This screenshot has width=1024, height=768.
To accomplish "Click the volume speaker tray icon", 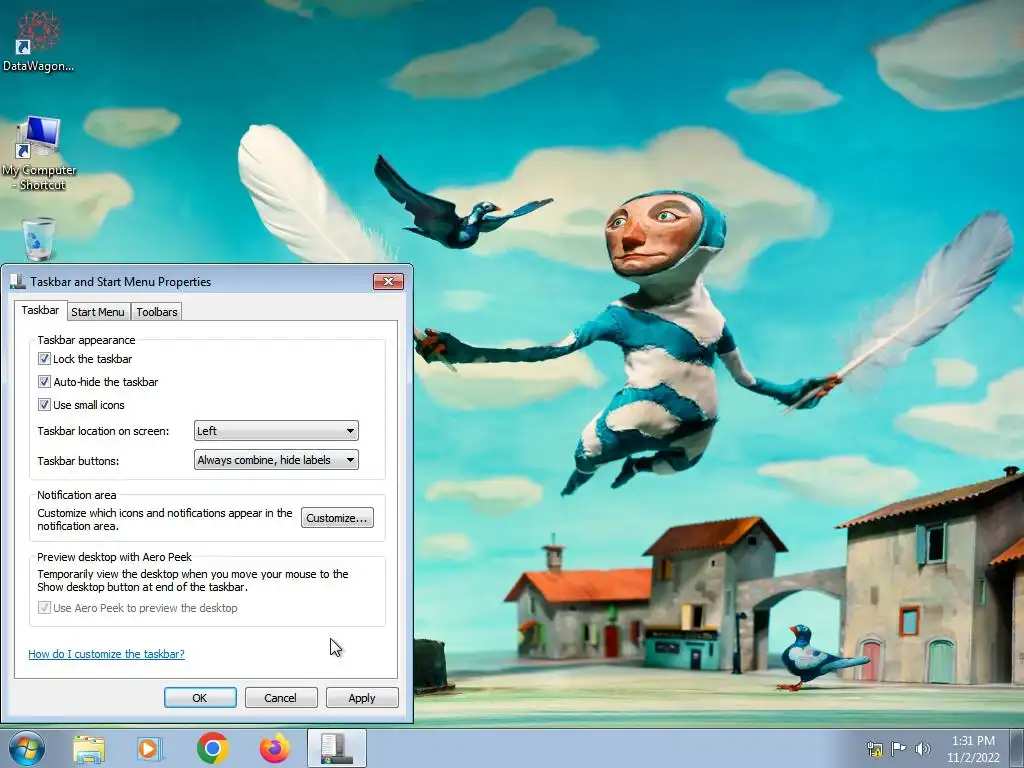I will [922, 749].
